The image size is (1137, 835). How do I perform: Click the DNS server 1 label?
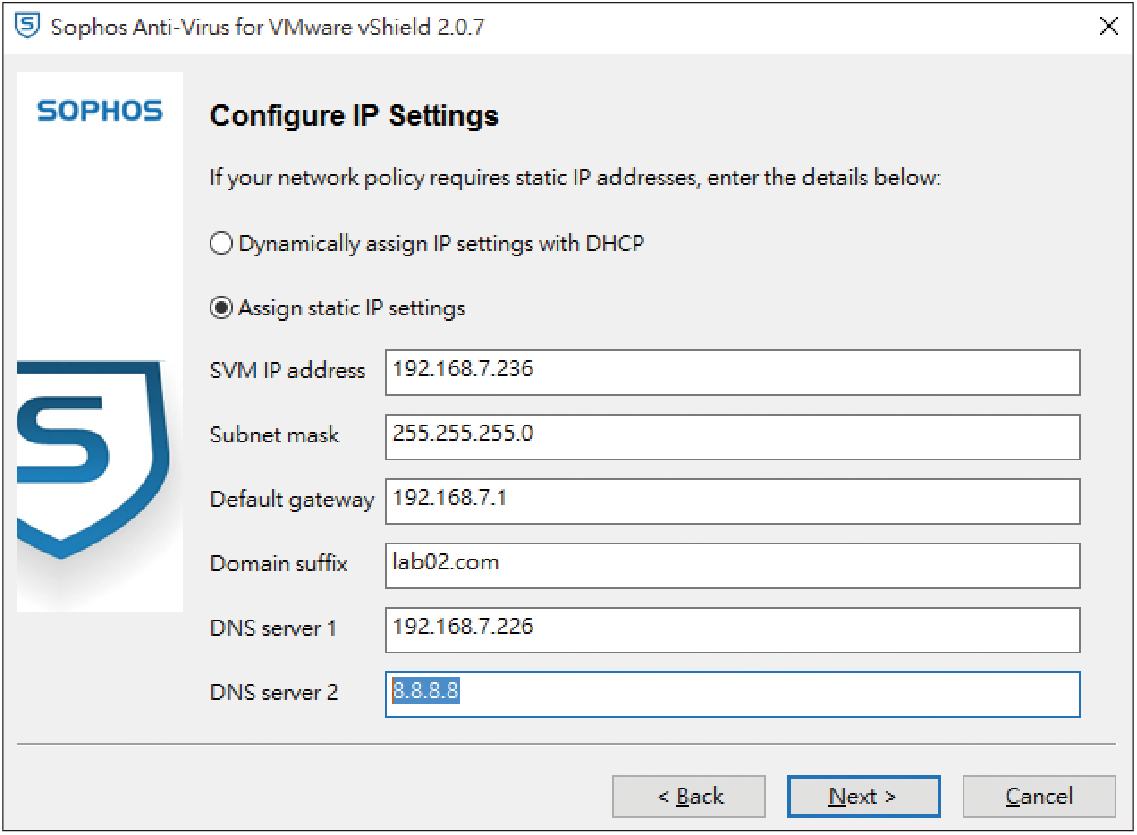pos(273,628)
